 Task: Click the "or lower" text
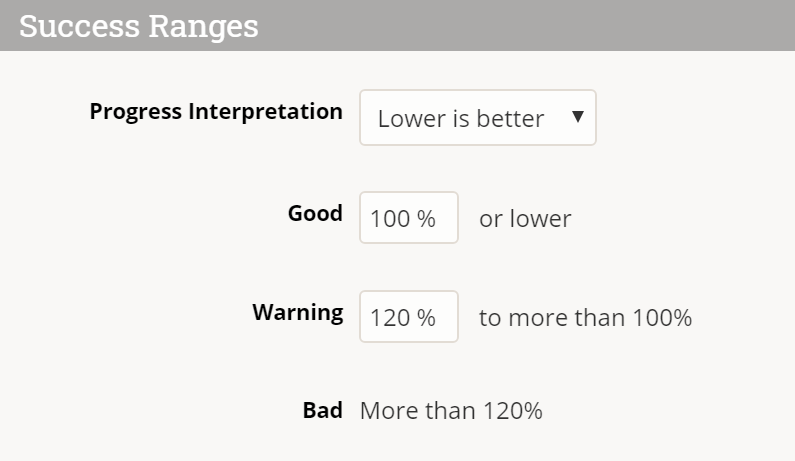tap(525, 219)
